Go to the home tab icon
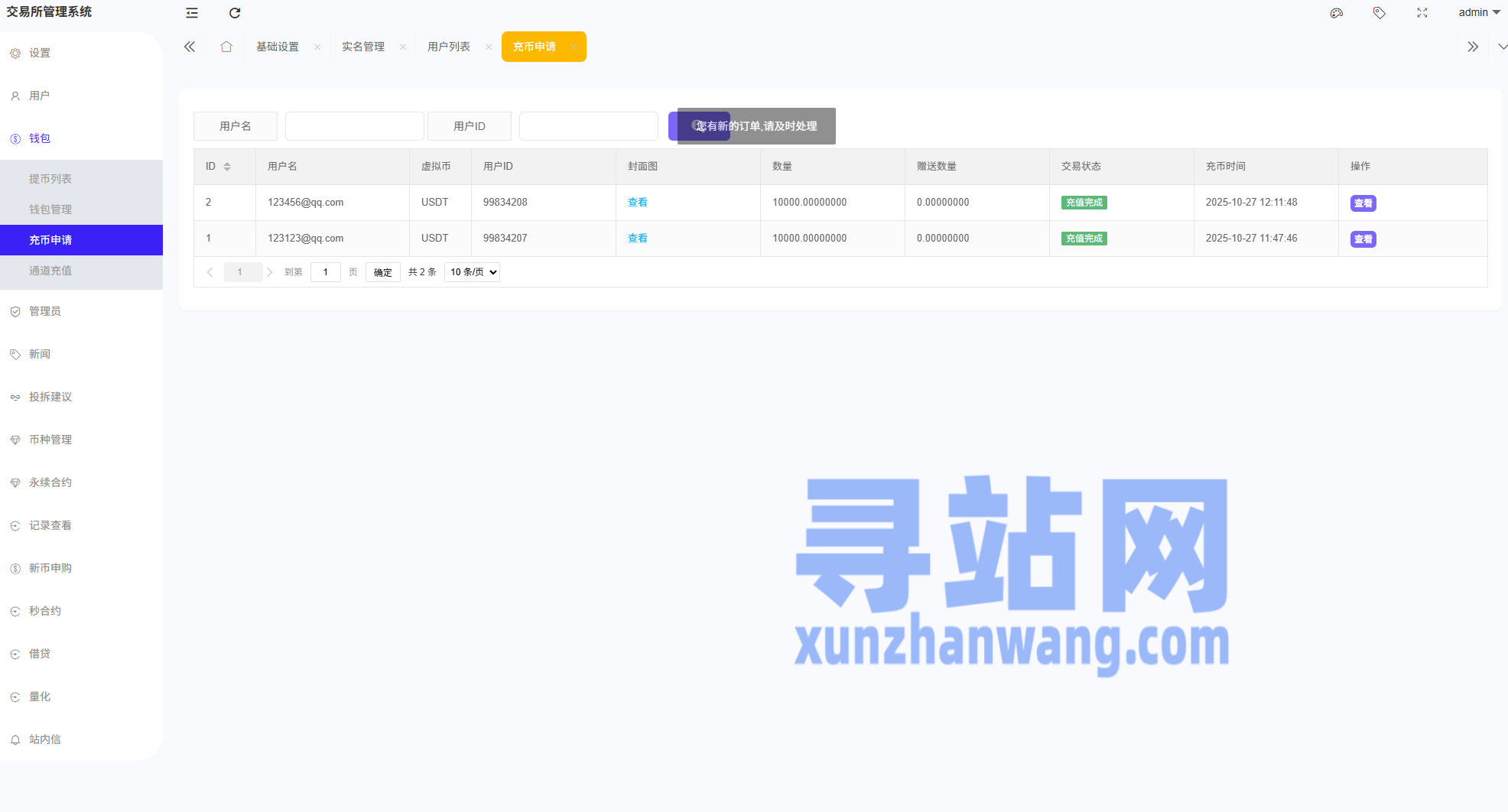Screen dimensions: 1508x812 (x=226, y=47)
